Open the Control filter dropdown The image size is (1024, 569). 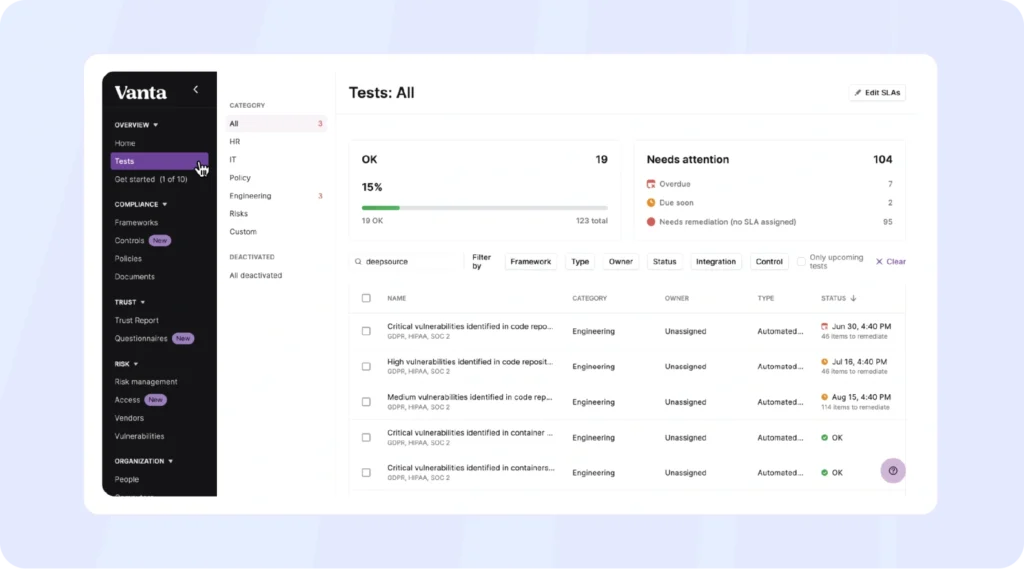(x=769, y=261)
